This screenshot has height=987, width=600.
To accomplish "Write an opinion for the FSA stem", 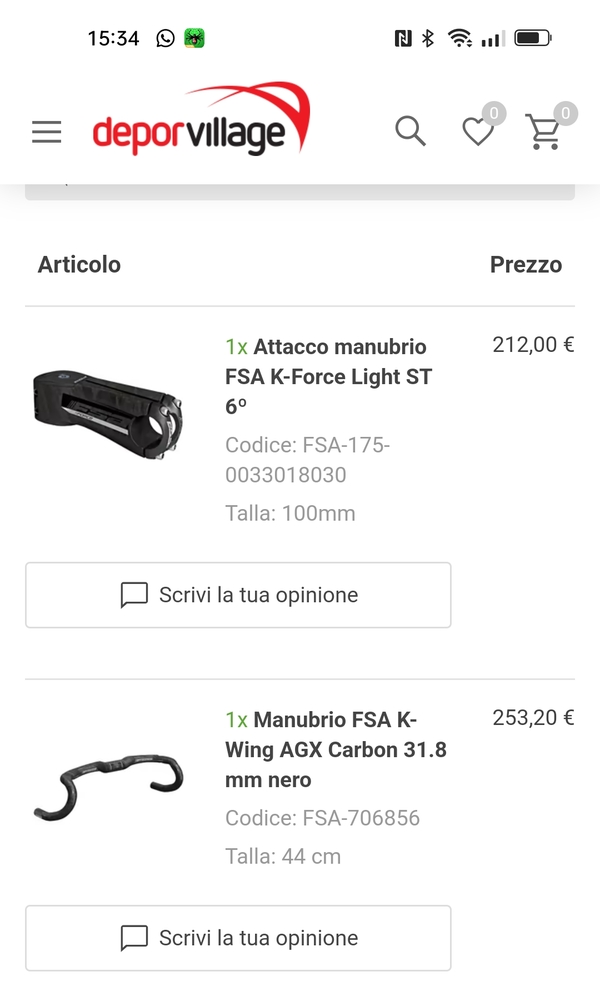I will pyautogui.click(x=238, y=595).
